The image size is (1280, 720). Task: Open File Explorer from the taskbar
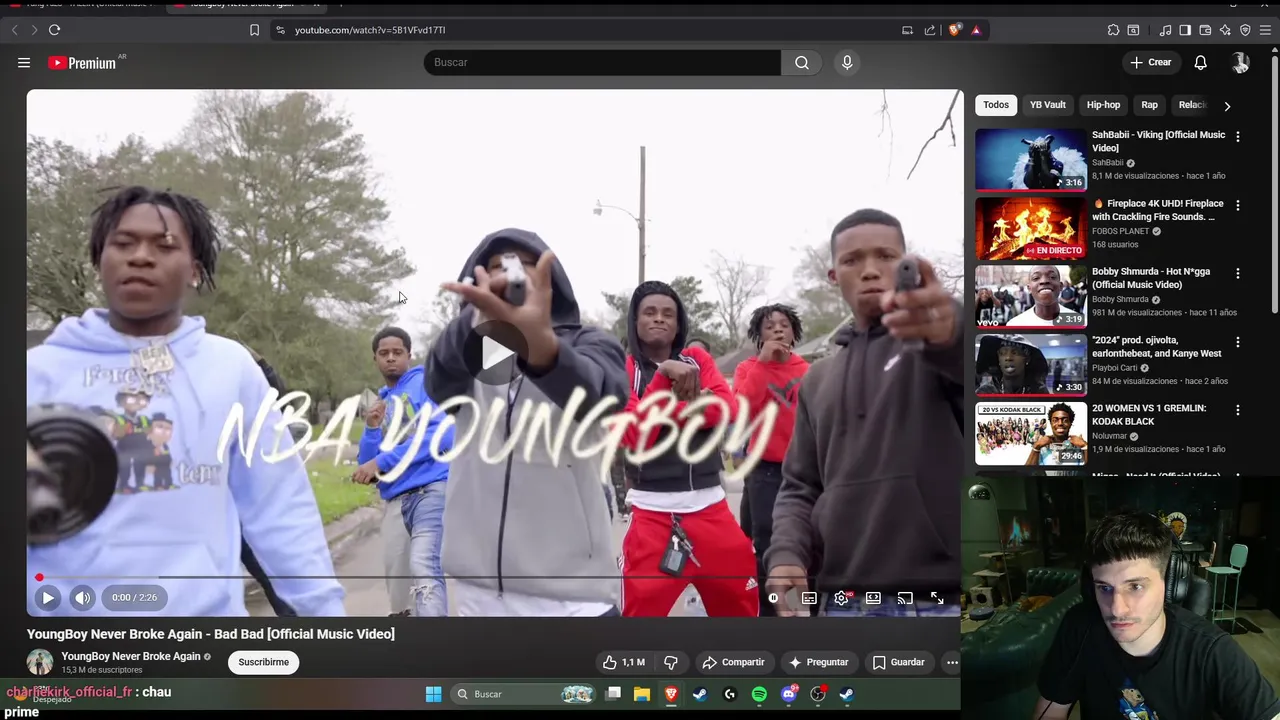[x=642, y=694]
